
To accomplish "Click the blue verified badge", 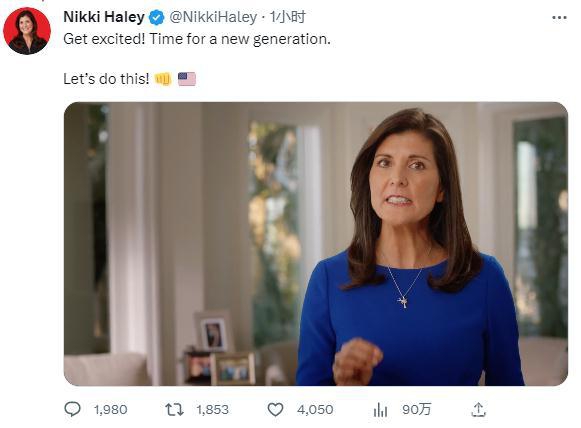I will (156, 17).
